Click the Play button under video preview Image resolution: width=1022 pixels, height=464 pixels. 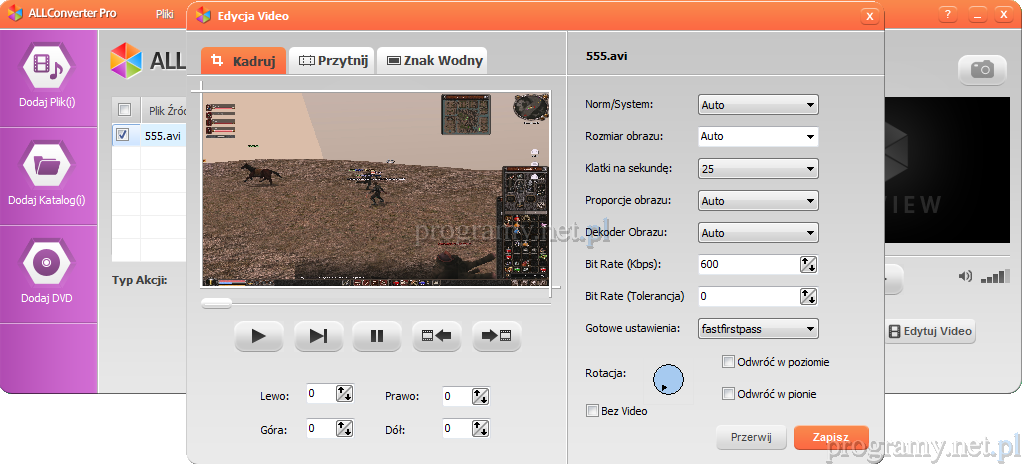pos(259,336)
